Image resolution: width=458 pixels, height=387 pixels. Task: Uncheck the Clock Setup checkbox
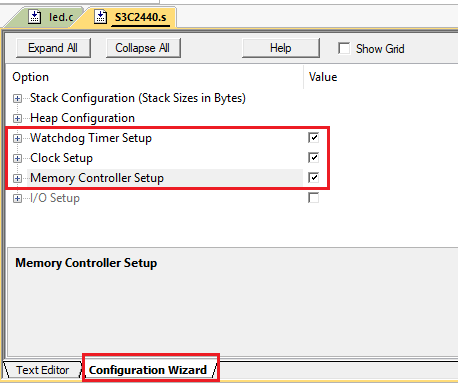313,158
